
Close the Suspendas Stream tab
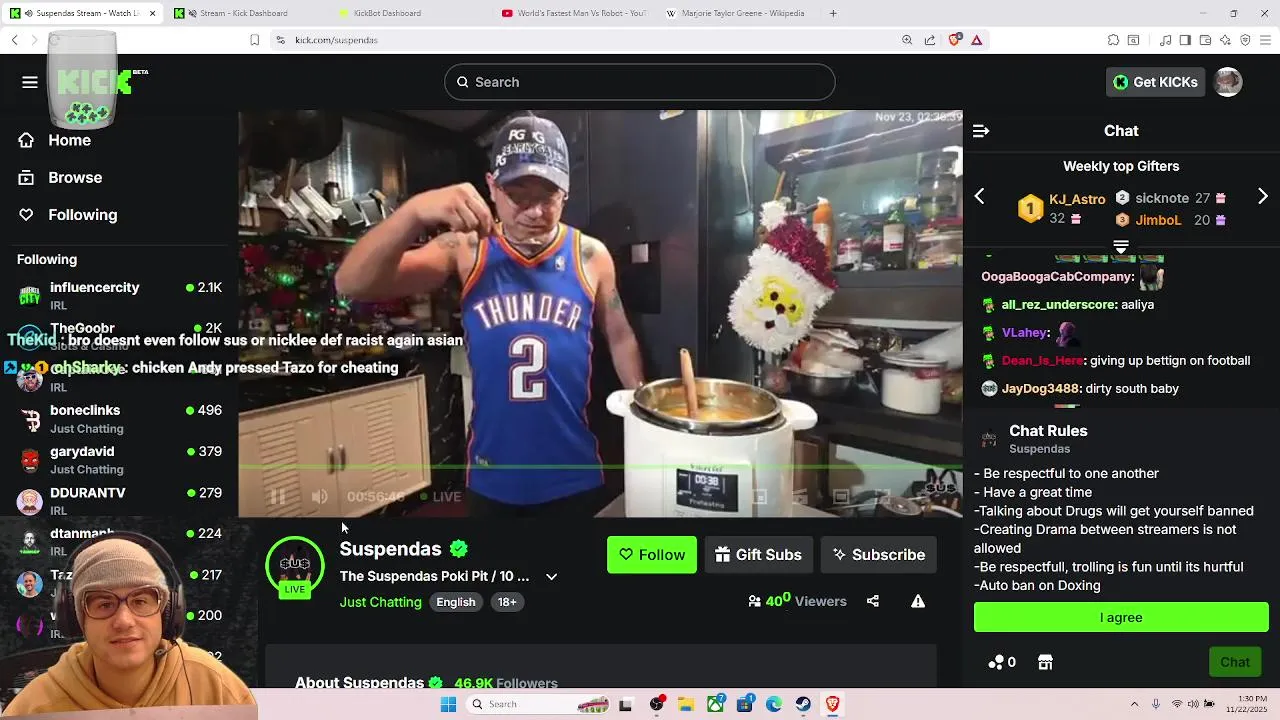(x=152, y=13)
